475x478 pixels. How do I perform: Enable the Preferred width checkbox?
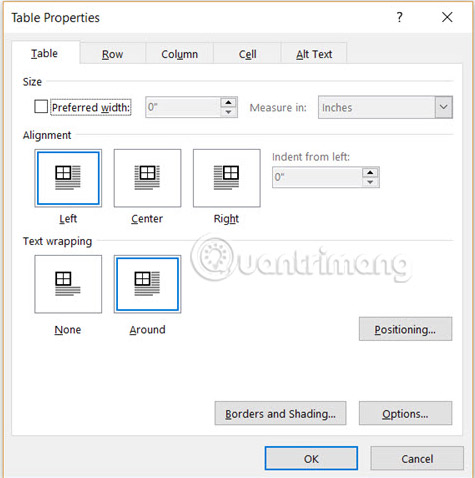click(41, 107)
